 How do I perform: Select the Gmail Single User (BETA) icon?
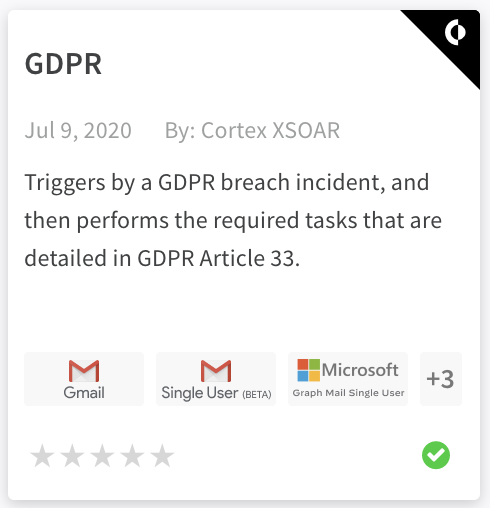[216, 379]
